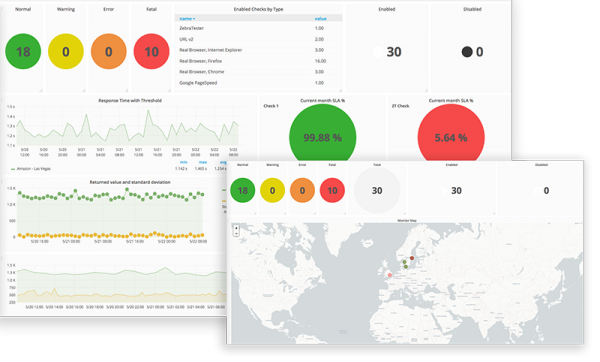The image size is (600, 362).
Task: Toggle the Amazon - Las Vegas legend series
Action: tap(33, 168)
